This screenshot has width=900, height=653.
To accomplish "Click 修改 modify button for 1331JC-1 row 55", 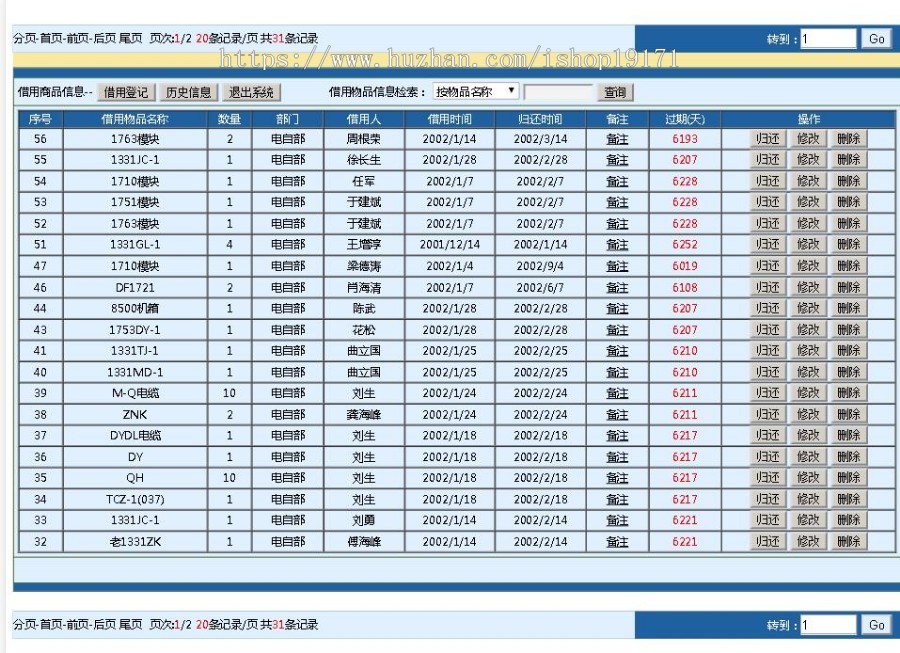I will [x=809, y=160].
